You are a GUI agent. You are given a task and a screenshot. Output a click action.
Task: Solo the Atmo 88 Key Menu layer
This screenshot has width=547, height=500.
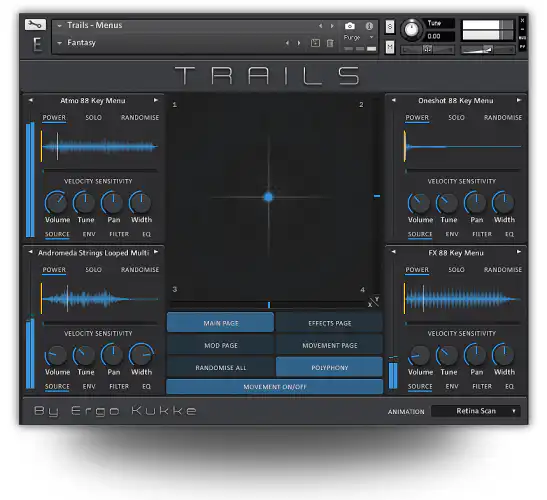tap(94, 118)
